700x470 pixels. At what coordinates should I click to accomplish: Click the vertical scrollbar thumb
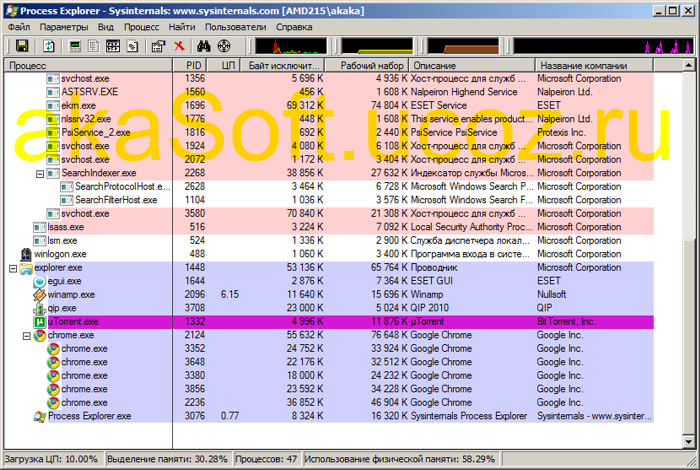688,337
